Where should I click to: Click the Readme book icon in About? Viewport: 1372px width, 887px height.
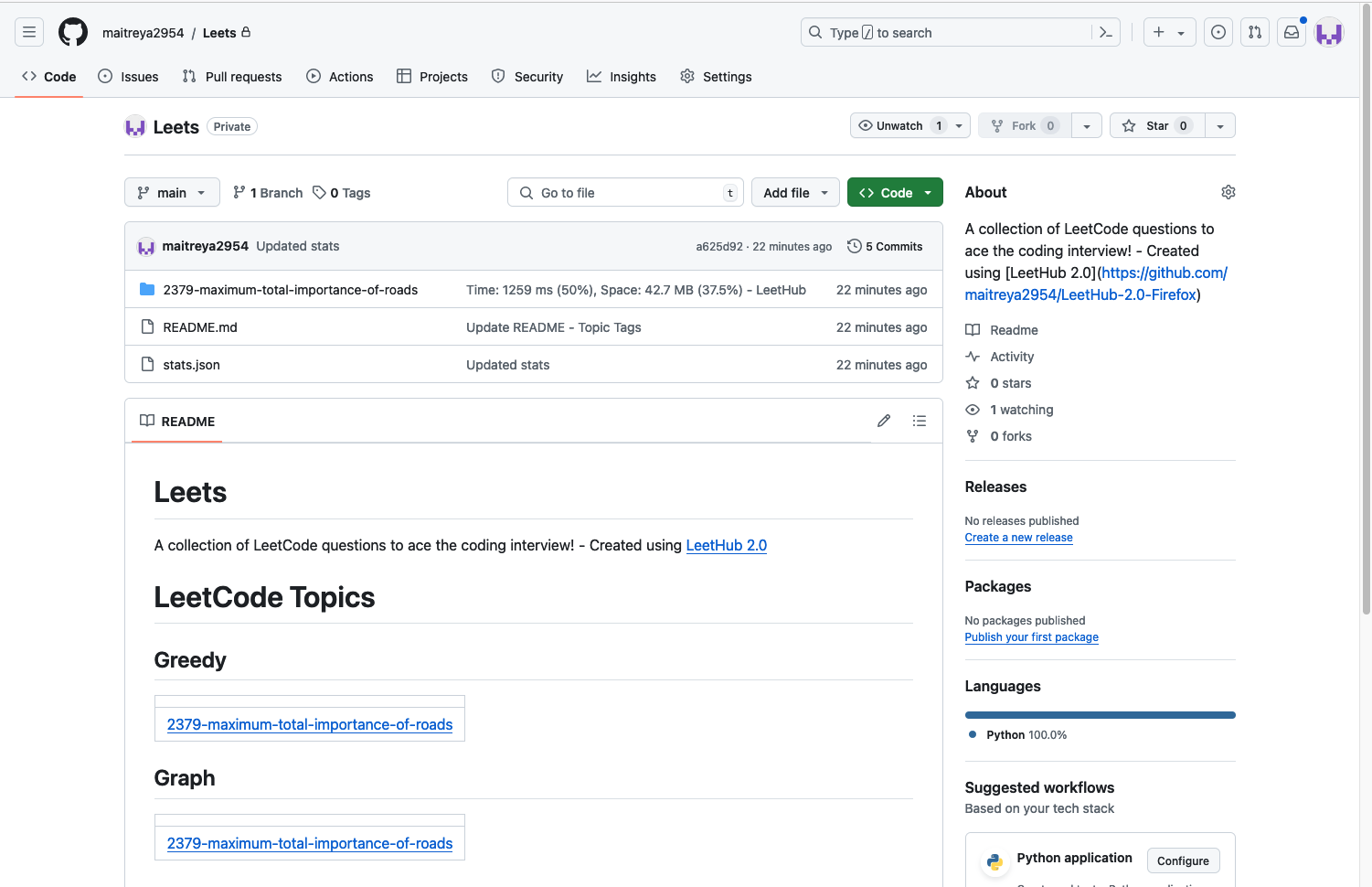pos(973,329)
